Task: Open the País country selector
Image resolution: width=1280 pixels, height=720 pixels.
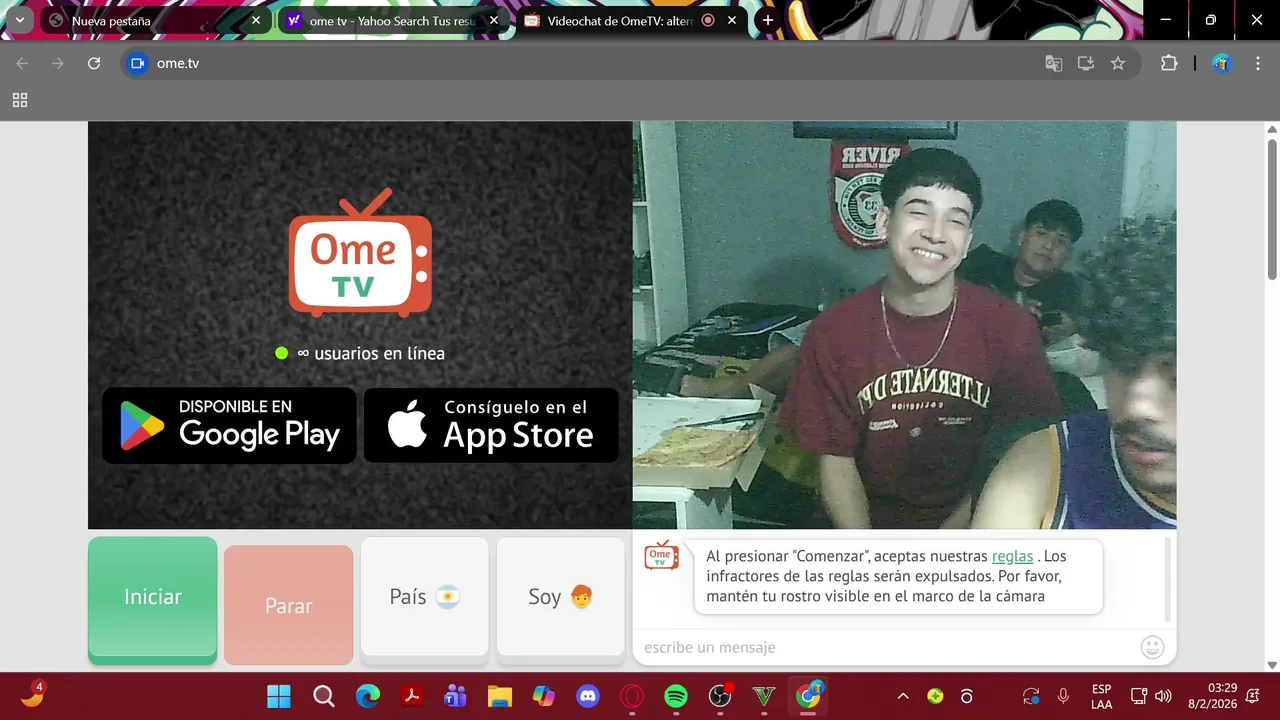Action: [425, 600]
